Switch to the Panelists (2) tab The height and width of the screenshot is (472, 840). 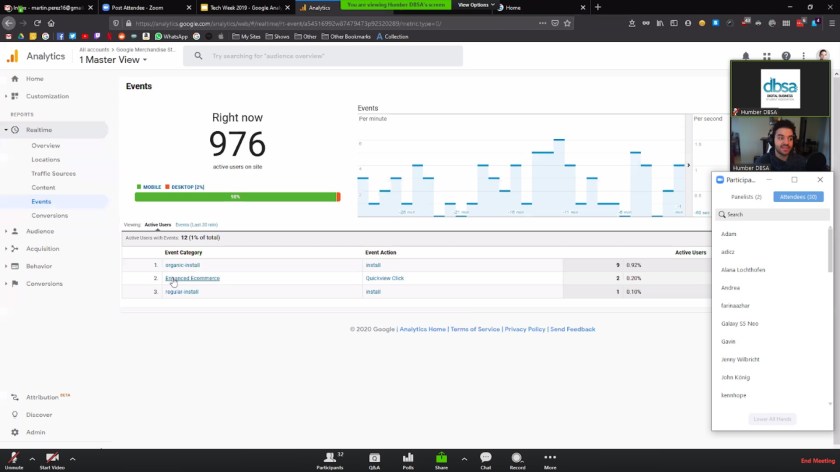pyautogui.click(x=746, y=197)
